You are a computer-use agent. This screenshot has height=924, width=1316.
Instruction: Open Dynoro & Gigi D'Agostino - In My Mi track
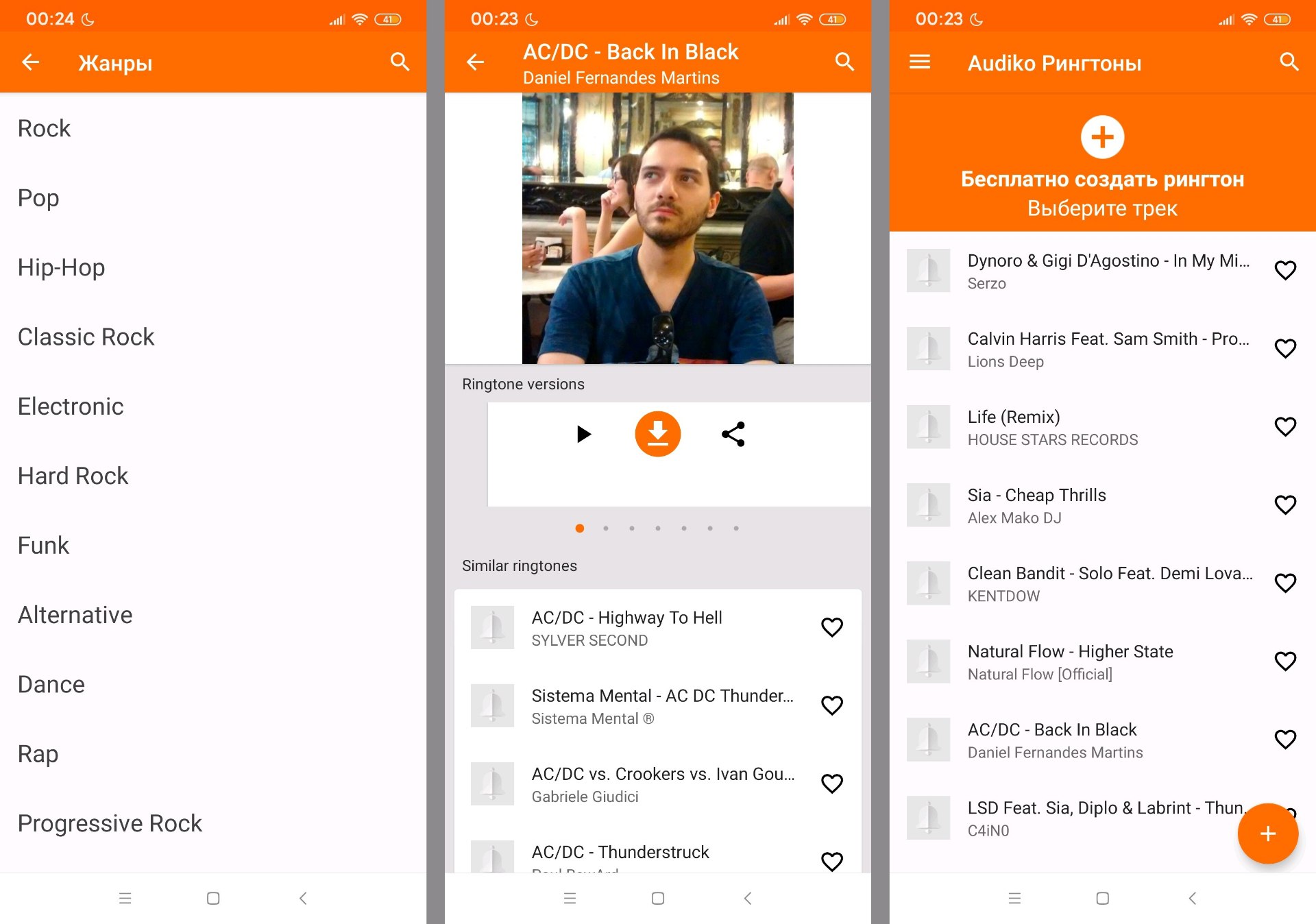[1102, 271]
